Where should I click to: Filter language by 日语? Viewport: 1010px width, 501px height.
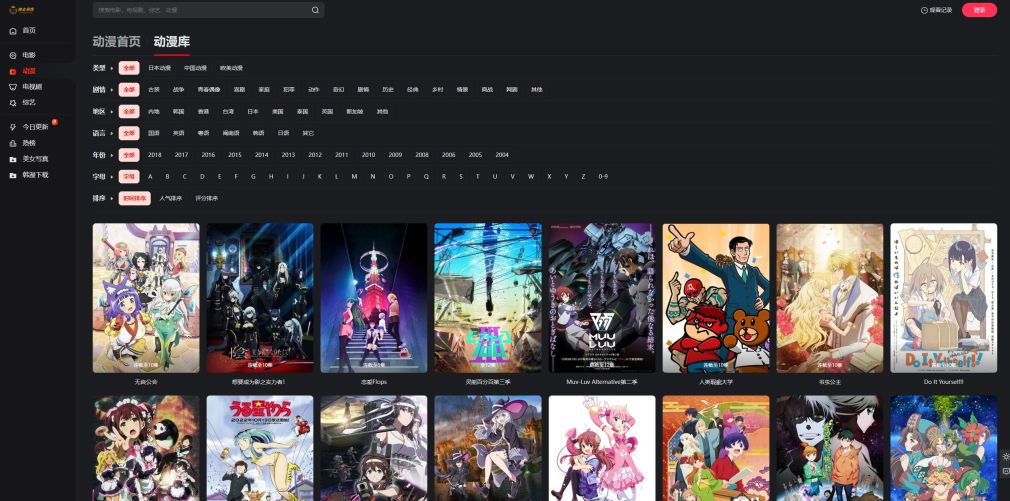click(283, 133)
